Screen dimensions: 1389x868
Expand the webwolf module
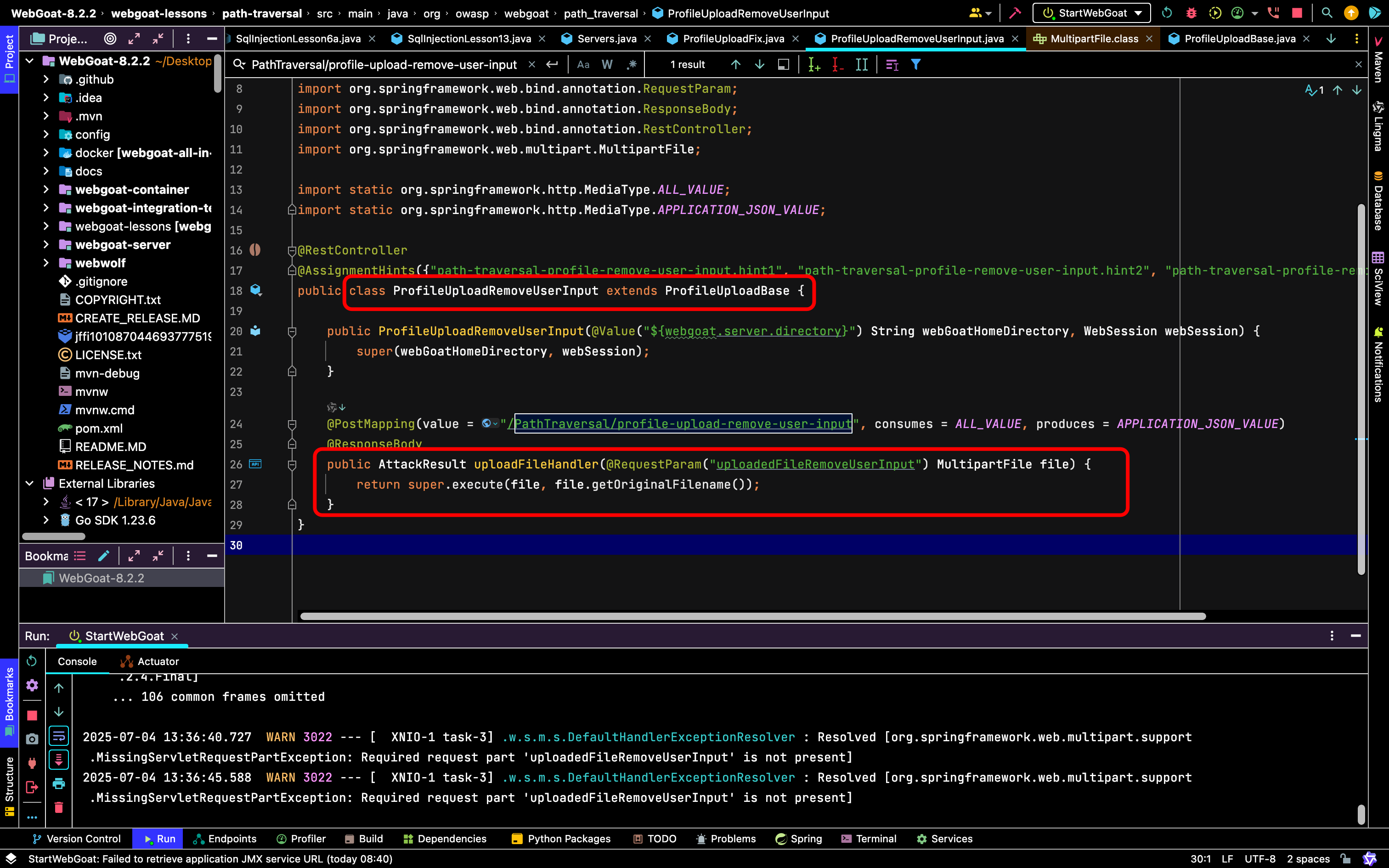click(x=46, y=263)
